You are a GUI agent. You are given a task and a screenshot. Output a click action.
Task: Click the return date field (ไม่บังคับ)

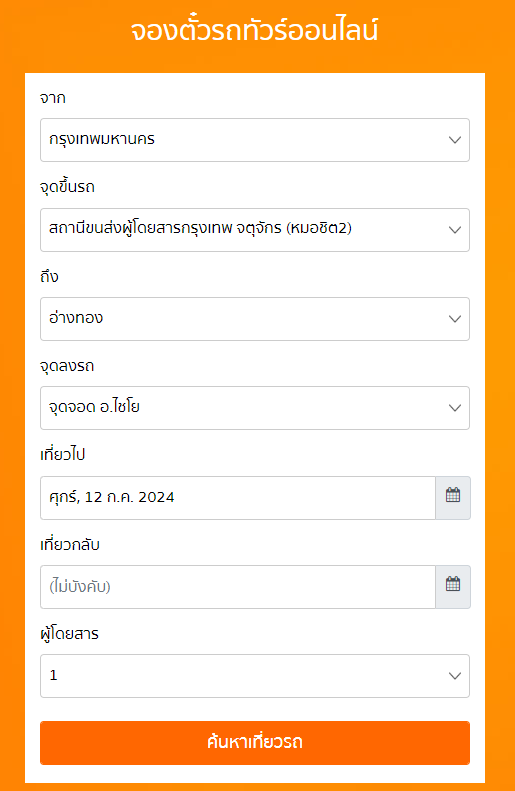tap(238, 587)
